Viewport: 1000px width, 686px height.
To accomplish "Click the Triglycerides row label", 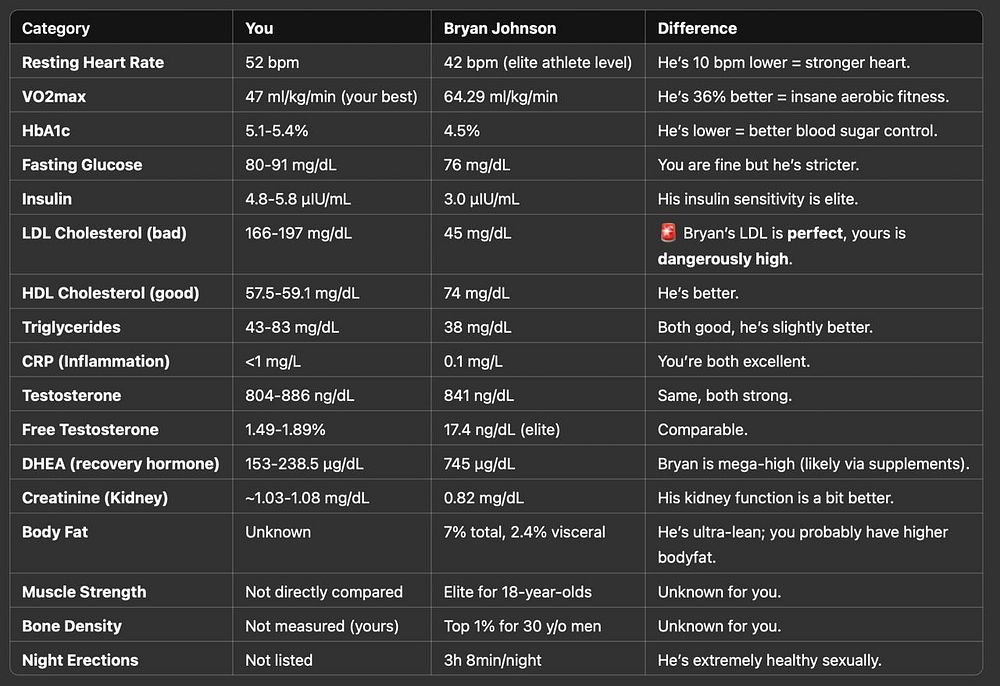I will [x=71, y=327].
